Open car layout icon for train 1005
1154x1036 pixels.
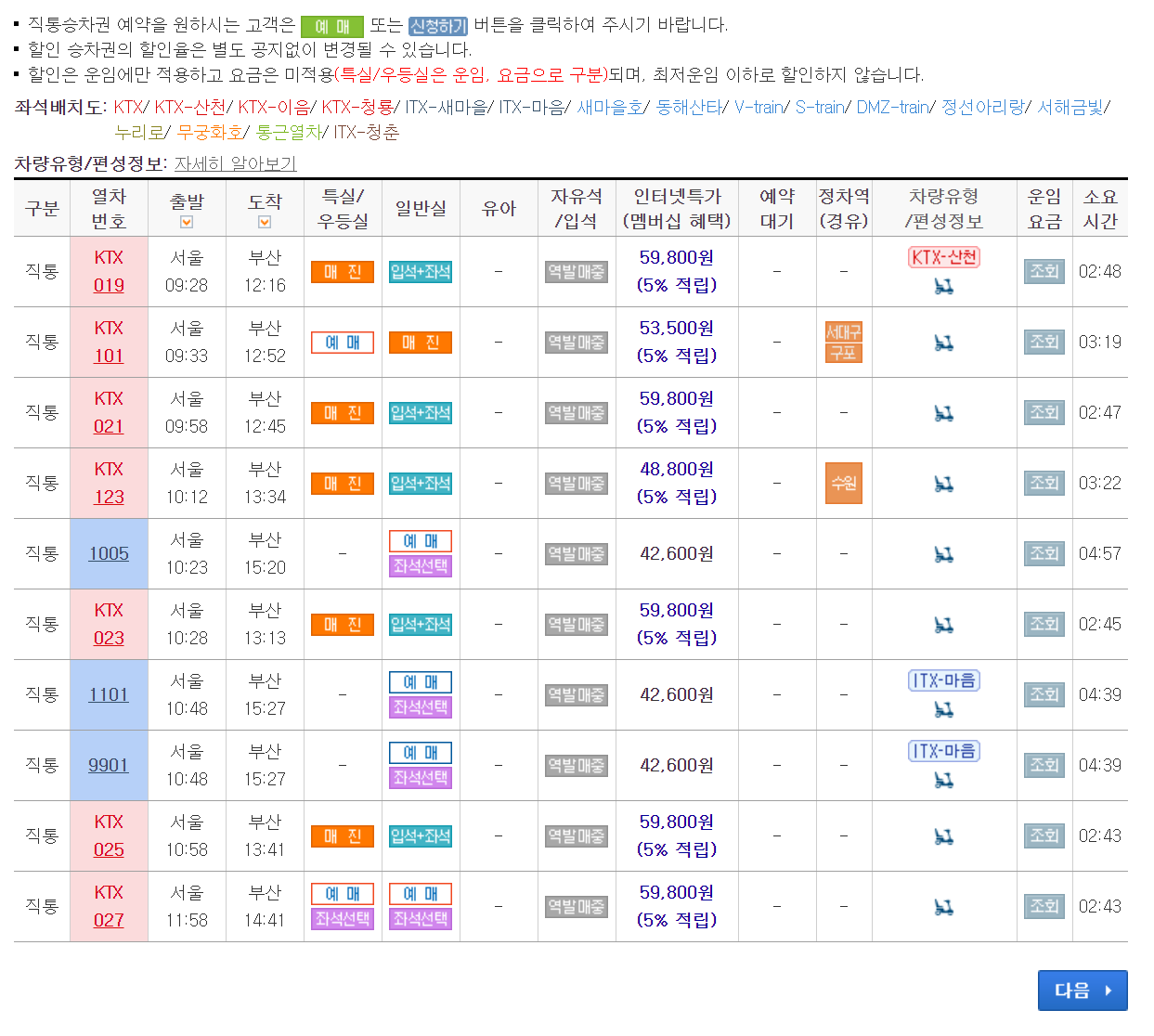(944, 554)
